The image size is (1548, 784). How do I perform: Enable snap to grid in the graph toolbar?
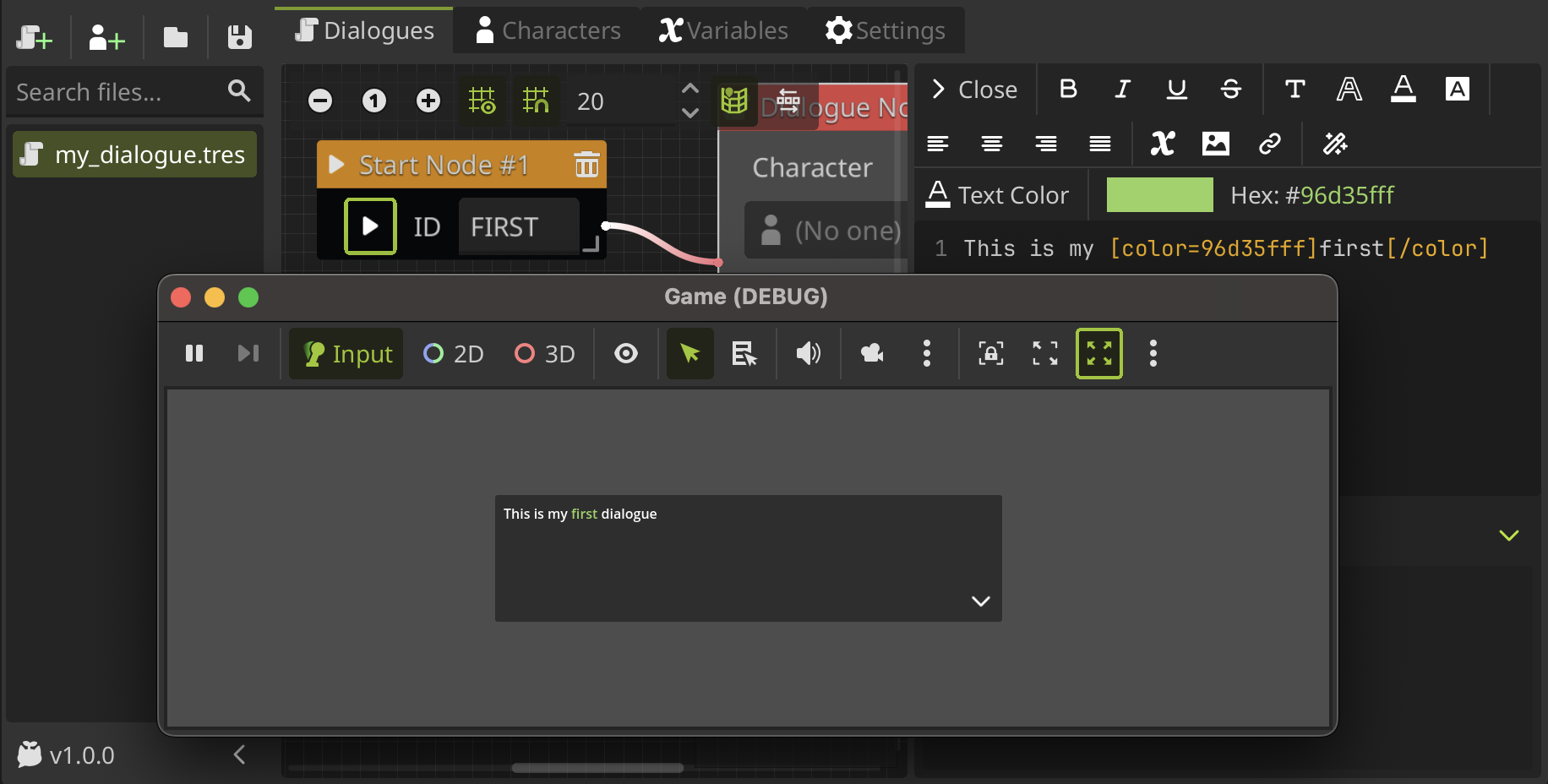coord(536,100)
